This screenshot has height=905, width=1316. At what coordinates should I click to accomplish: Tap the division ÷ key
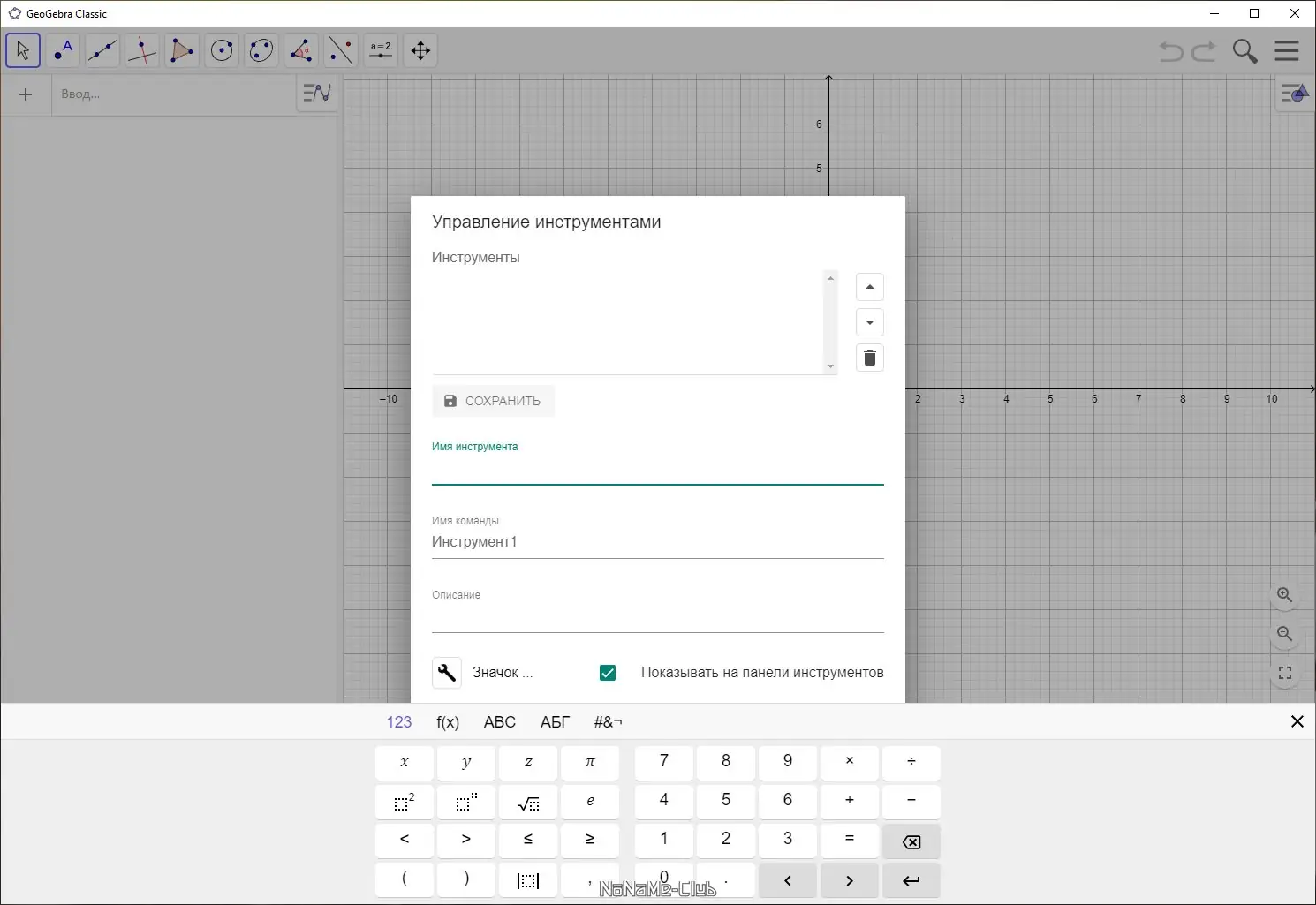(911, 763)
